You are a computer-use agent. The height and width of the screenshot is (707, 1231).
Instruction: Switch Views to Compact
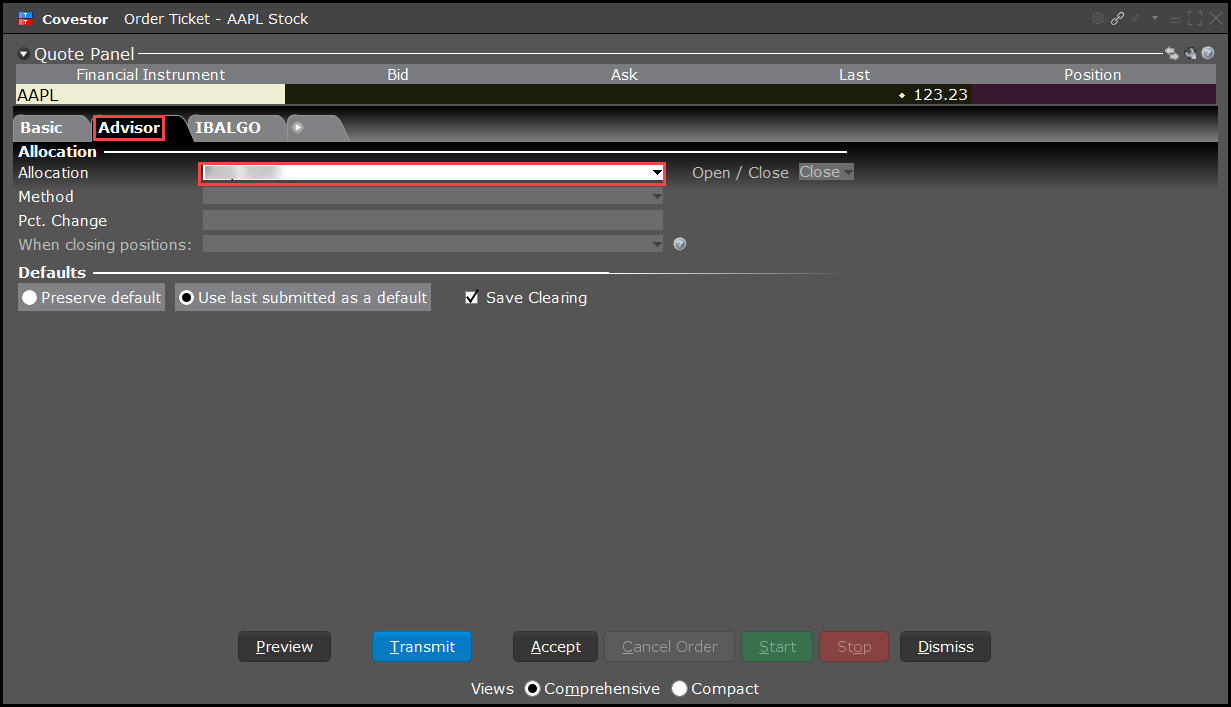680,689
